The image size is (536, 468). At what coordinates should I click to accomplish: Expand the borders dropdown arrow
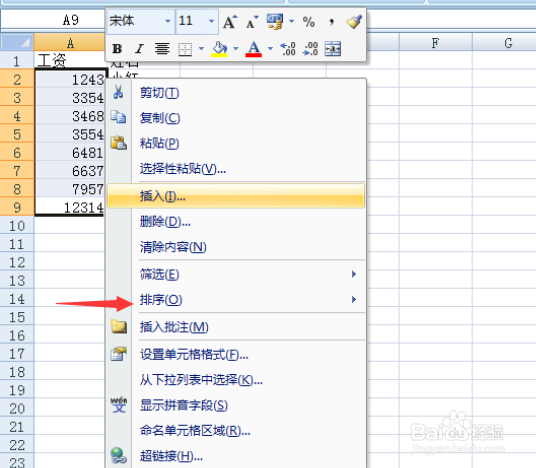click(x=201, y=49)
